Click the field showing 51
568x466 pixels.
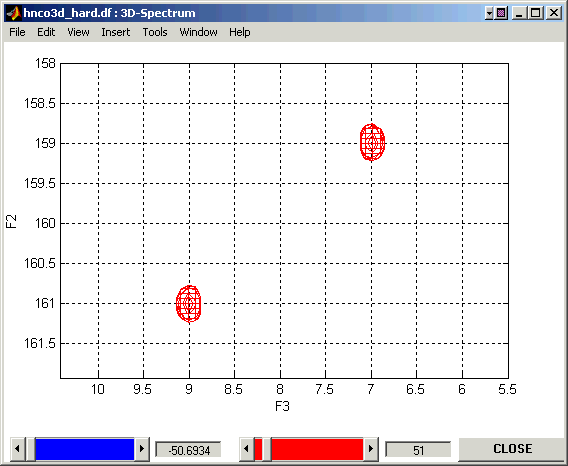pos(418,450)
